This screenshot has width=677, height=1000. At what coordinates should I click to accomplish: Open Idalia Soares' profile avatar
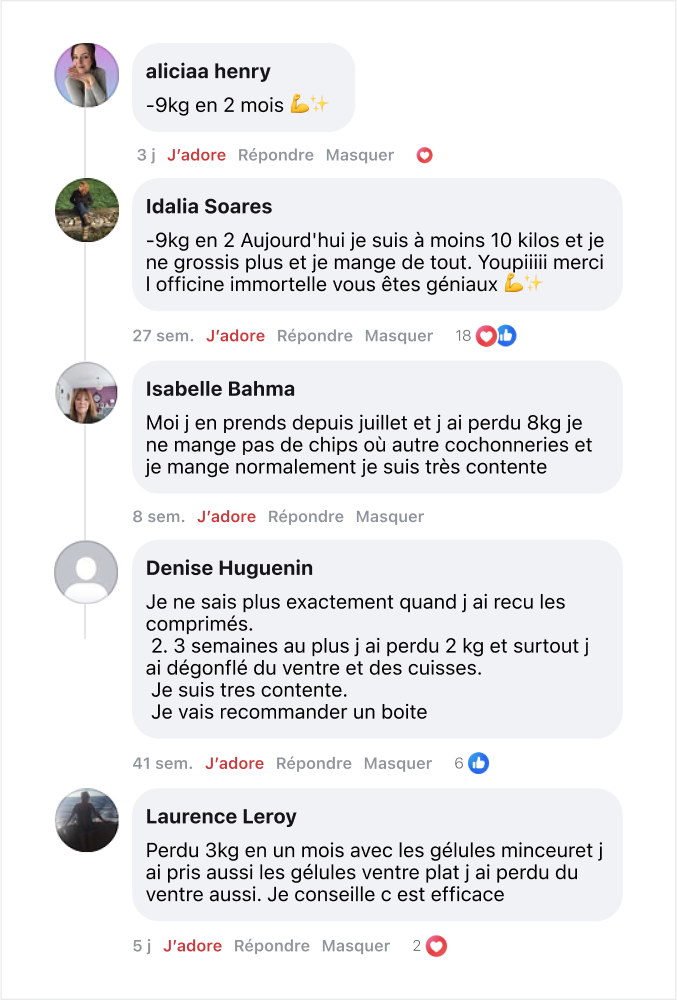coord(86,210)
